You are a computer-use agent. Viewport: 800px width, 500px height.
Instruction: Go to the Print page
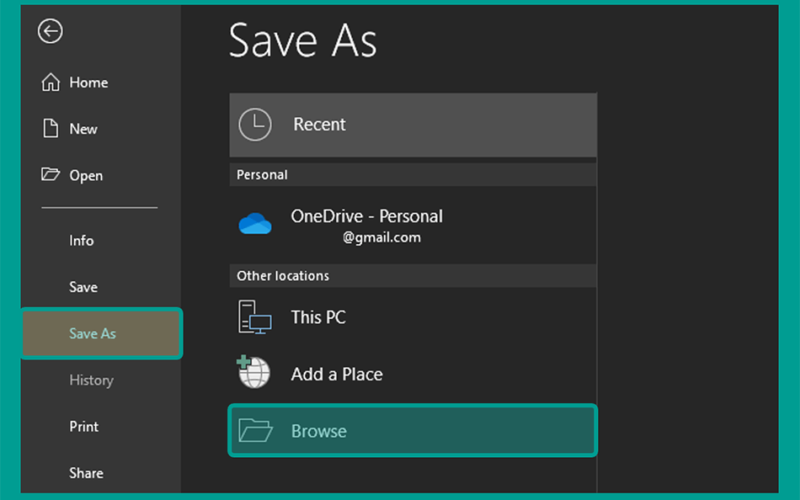(x=84, y=427)
